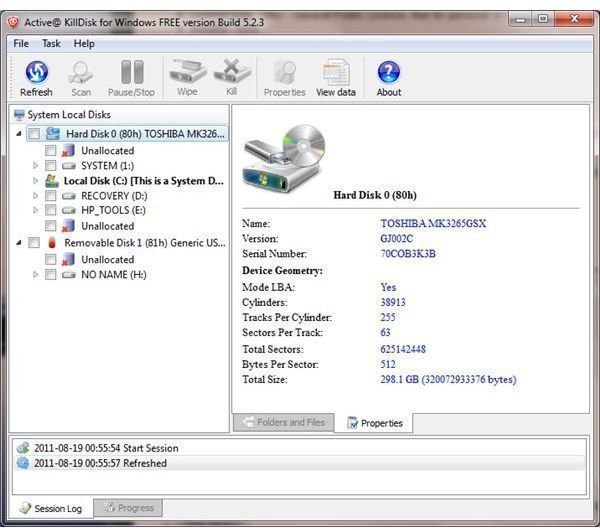Screen dimensions: 600x530
Task: Click the cylinders value 38913
Action: (x=393, y=302)
